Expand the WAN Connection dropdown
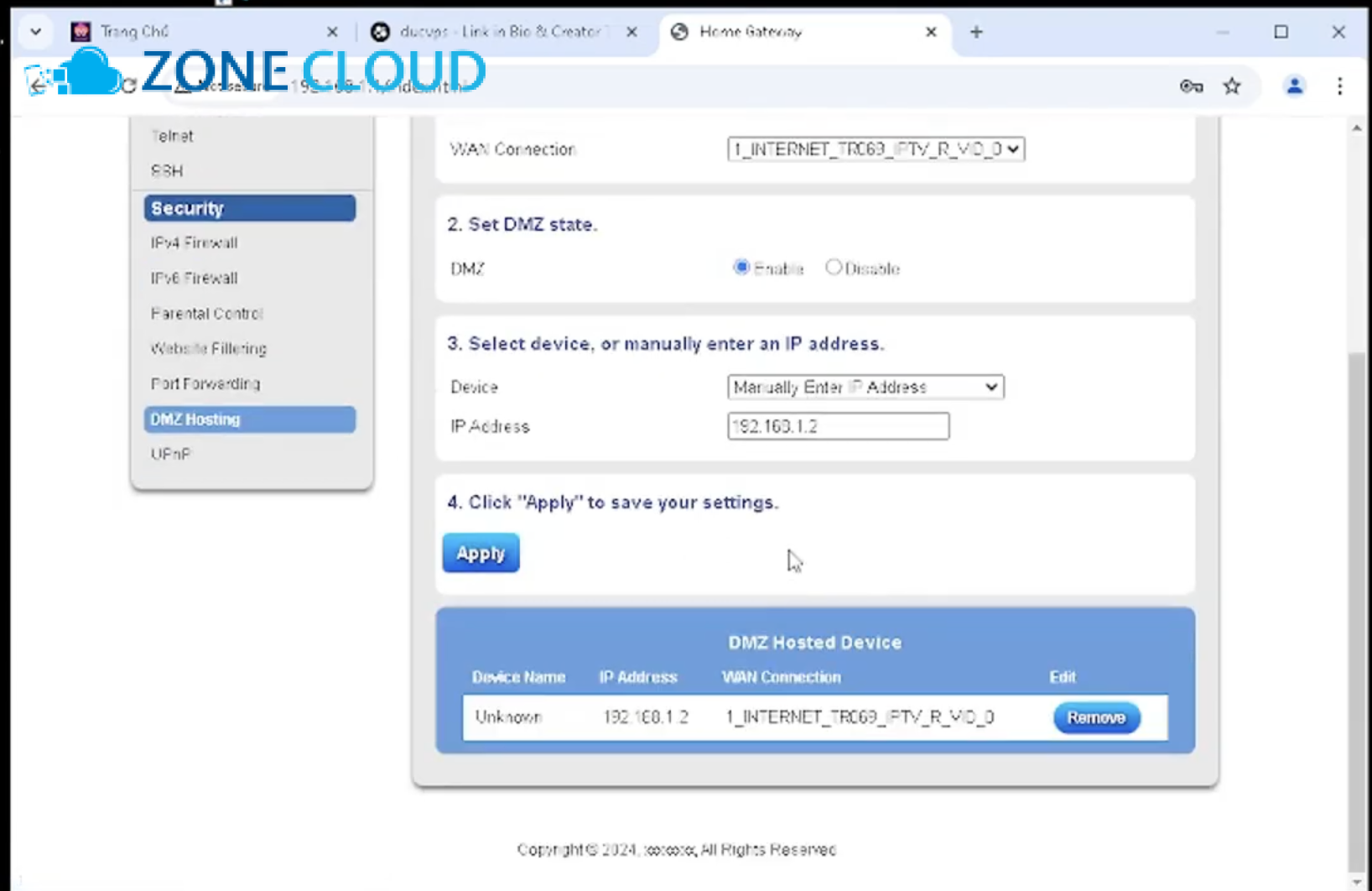 pyautogui.click(x=876, y=149)
